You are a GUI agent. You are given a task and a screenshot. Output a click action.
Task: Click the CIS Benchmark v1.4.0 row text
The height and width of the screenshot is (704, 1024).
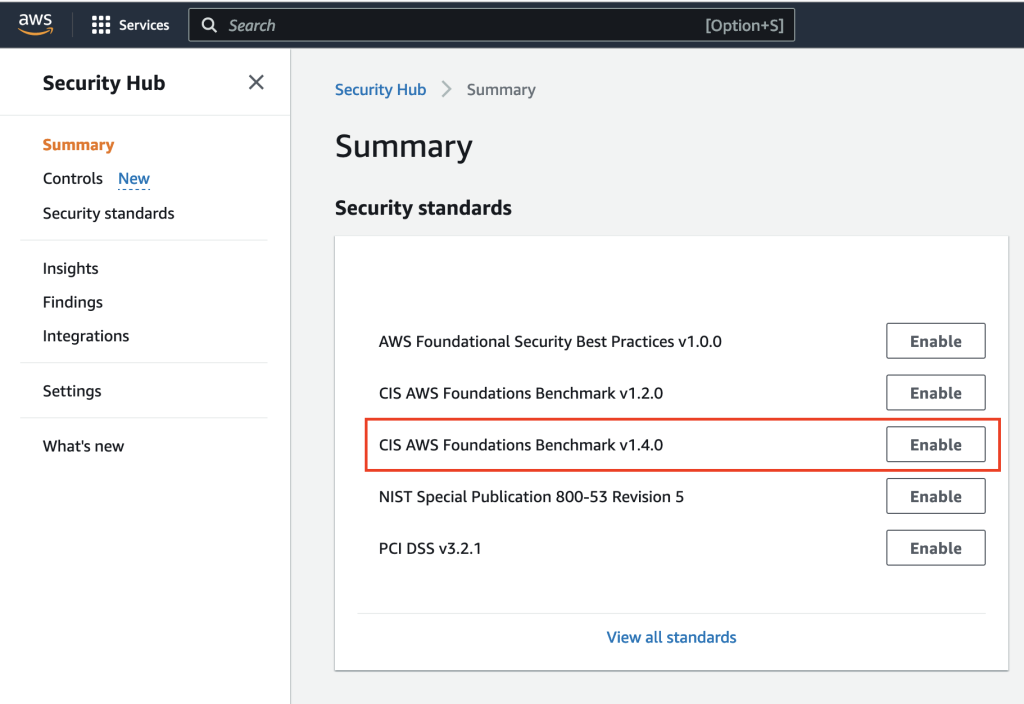tap(520, 445)
